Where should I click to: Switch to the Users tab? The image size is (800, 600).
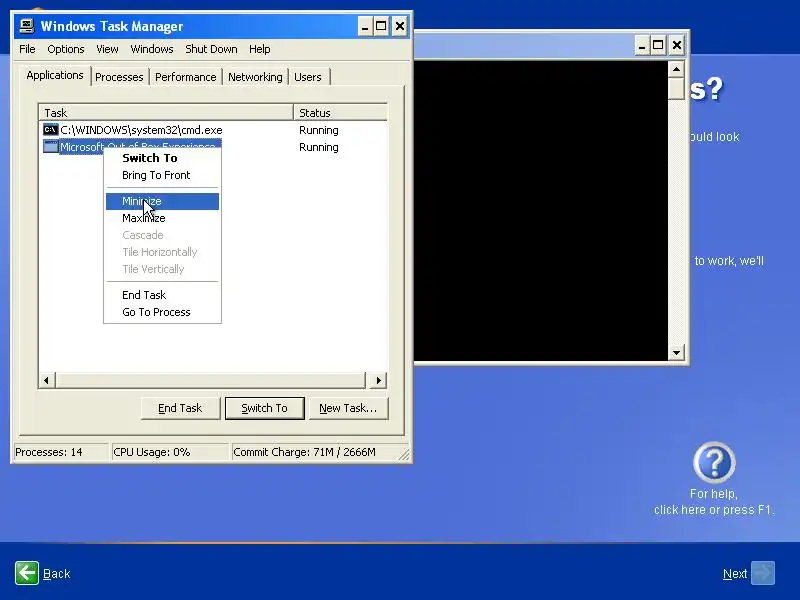308,77
